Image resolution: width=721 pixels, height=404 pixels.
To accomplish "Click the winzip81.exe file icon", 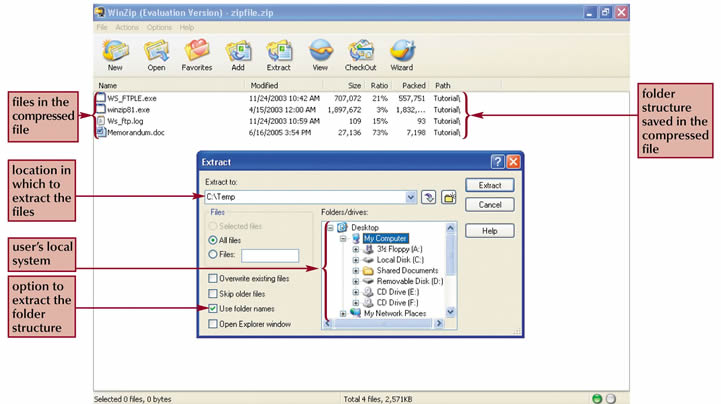I will 100,109.
